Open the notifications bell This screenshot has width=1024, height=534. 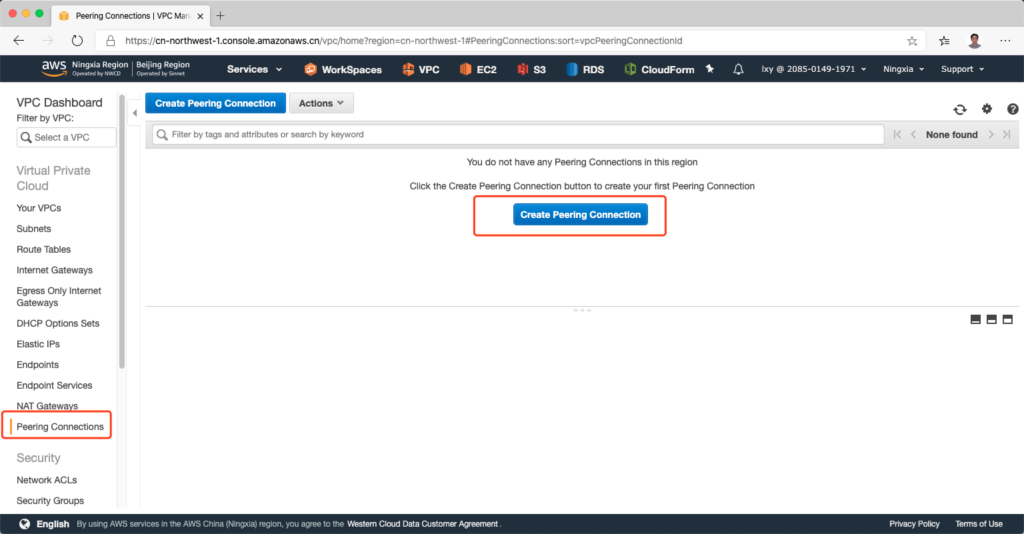coord(739,69)
